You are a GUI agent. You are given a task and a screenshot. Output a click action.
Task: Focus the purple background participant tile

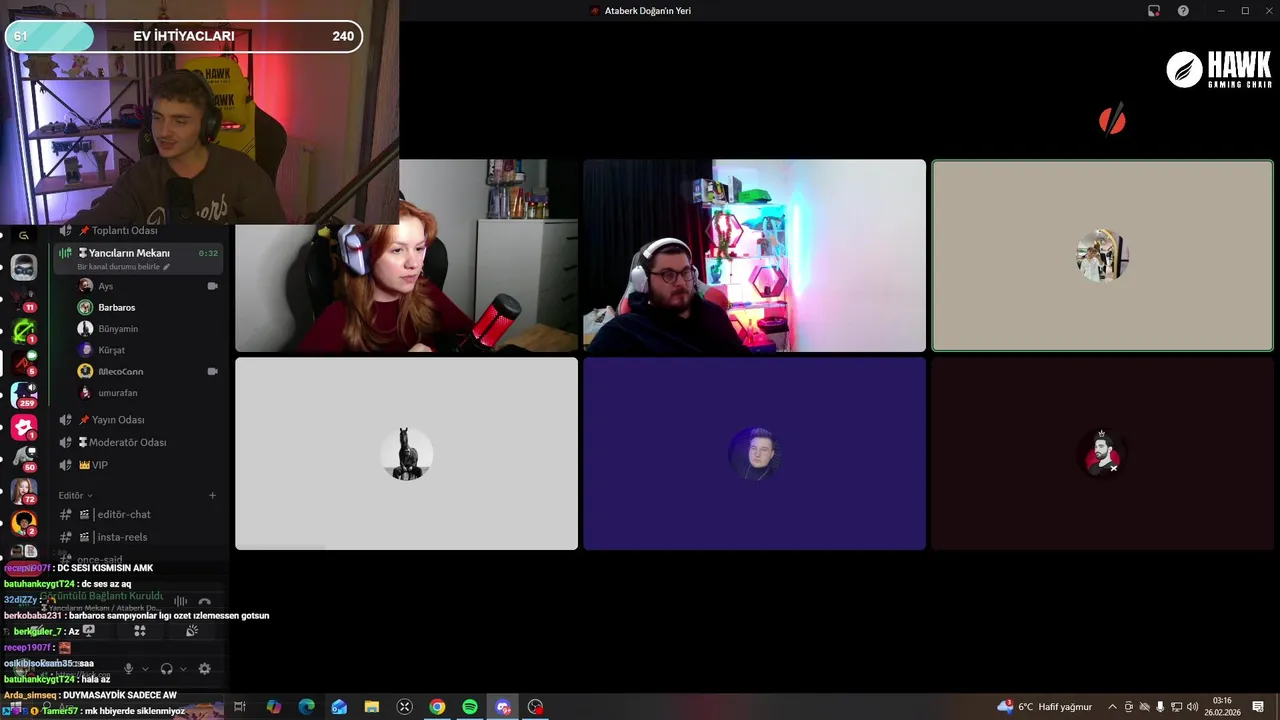coord(754,454)
